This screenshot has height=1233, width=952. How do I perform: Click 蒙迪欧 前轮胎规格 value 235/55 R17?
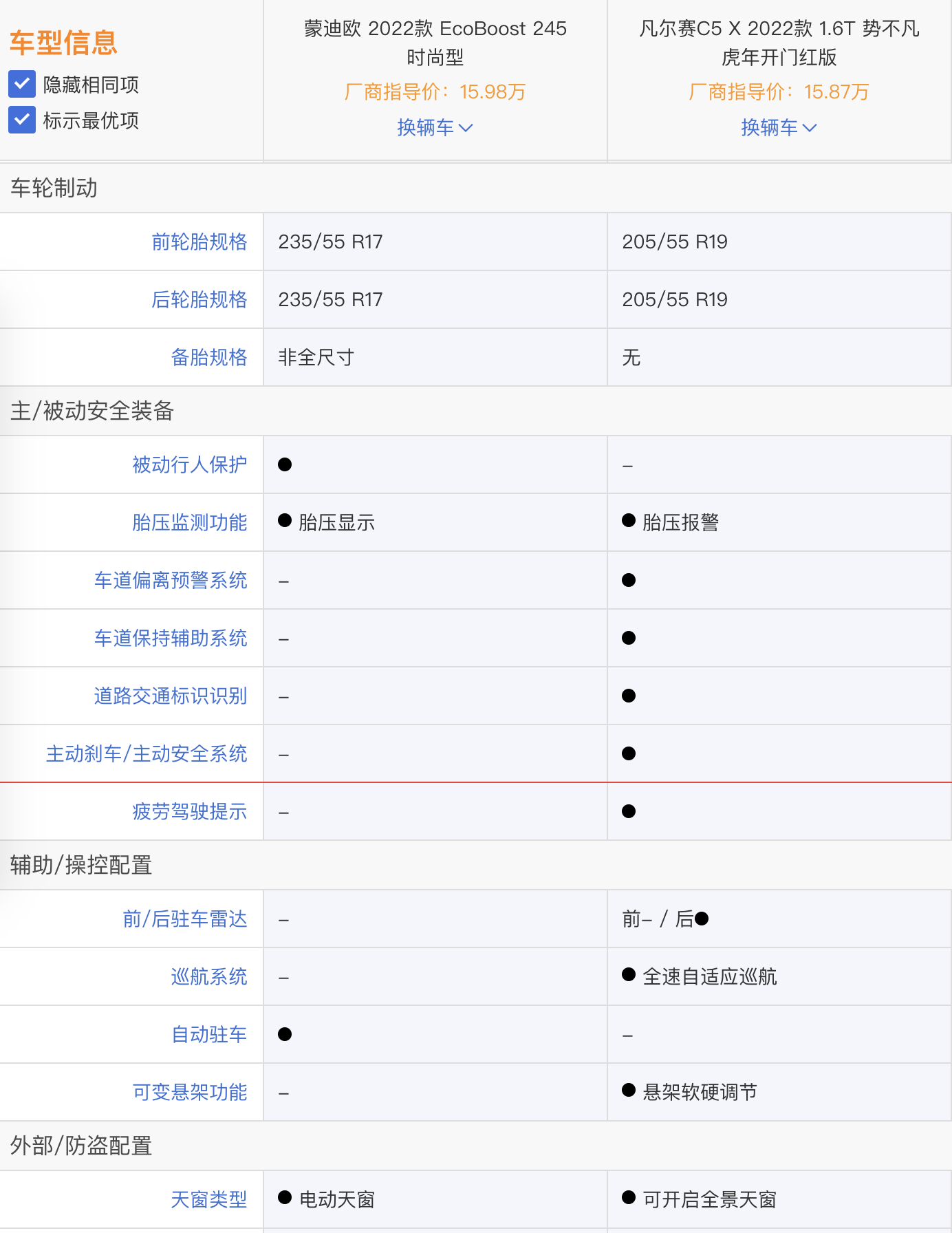tap(330, 242)
